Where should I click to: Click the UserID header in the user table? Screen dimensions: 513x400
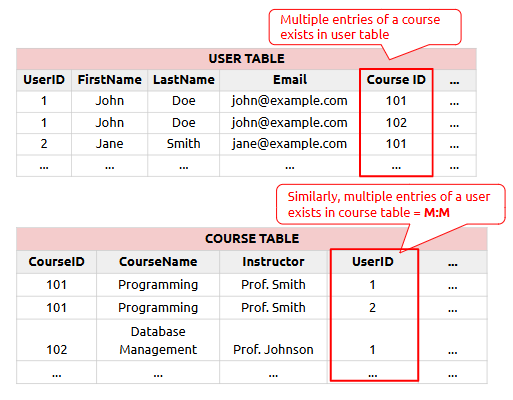(x=44, y=80)
